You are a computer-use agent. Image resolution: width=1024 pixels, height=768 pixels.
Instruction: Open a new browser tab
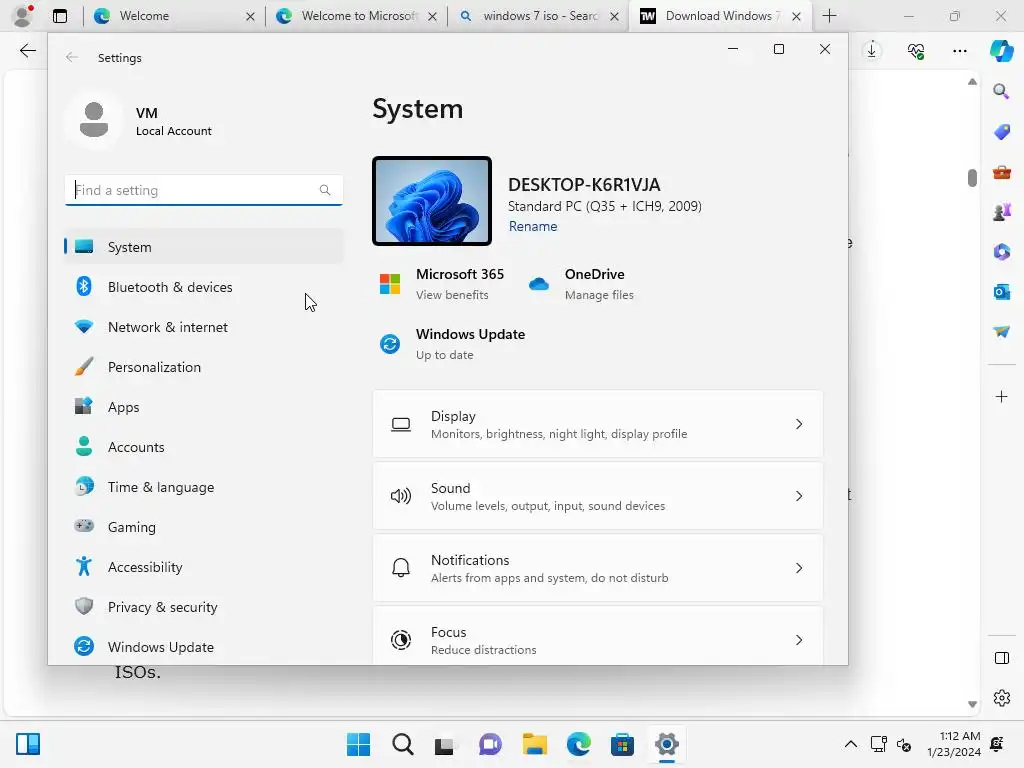(x=829, y=16)
